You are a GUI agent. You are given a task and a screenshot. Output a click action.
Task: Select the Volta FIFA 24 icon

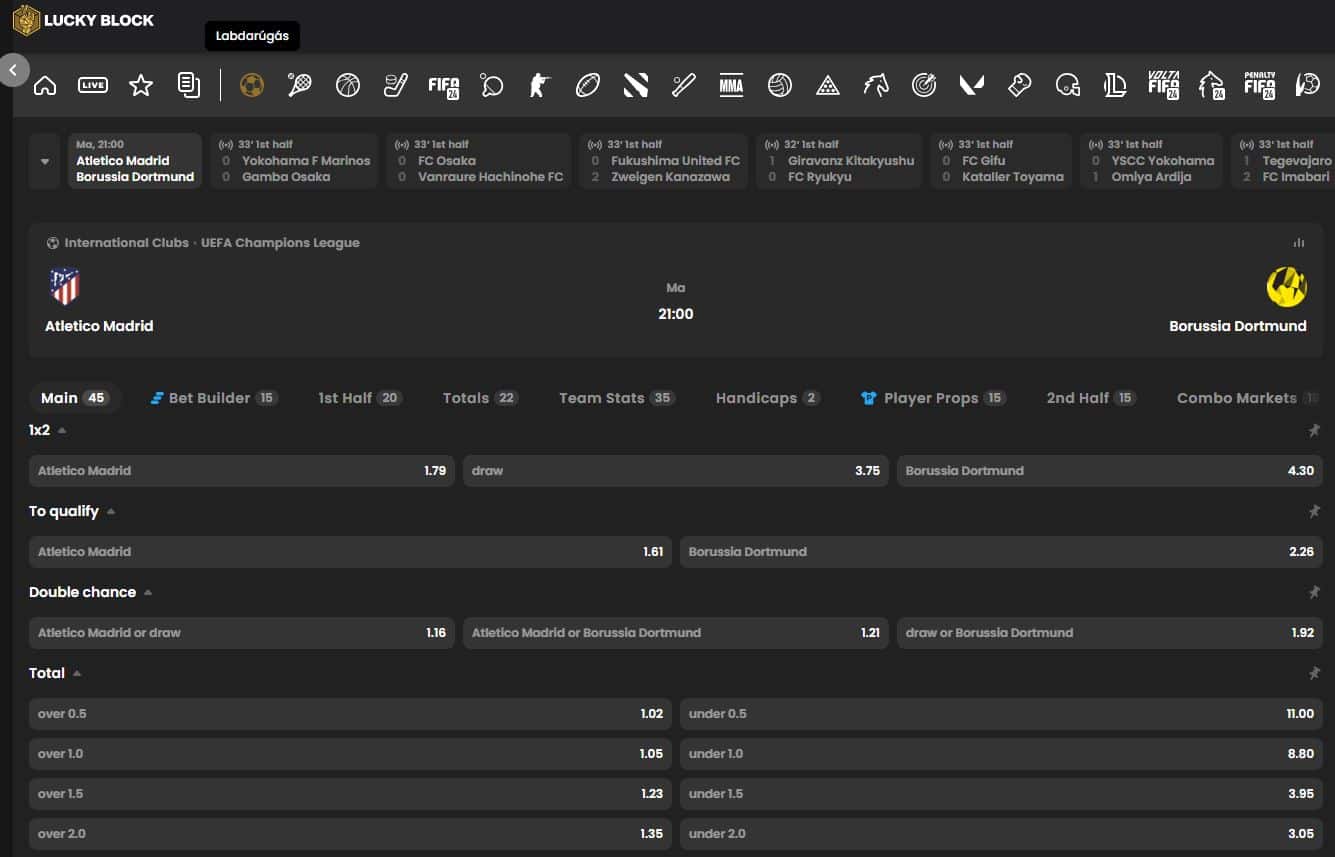[1163, 85]
